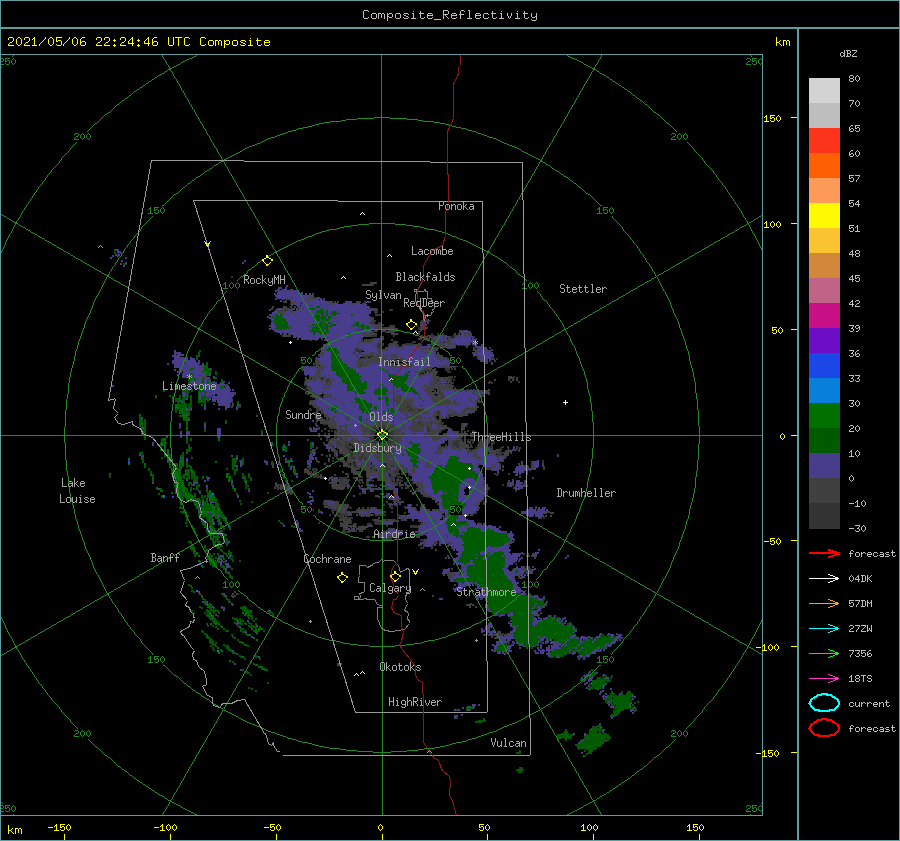Select the cyan 27ZW arrow icon
Viewport: 900px width, 841px height.
(824, 629)
